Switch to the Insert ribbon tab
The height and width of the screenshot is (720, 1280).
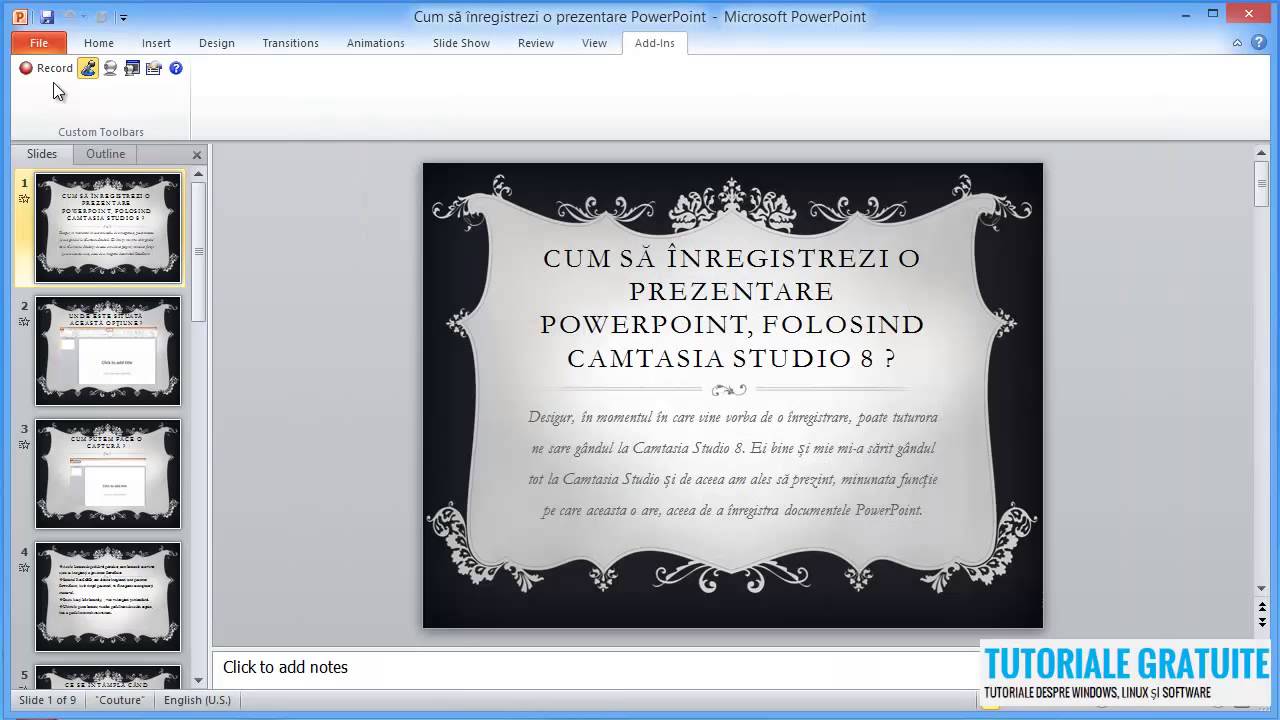156,43
